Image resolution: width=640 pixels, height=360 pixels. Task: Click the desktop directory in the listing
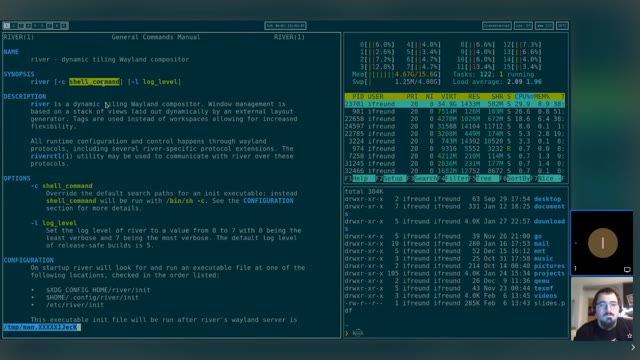pos(547,199)
